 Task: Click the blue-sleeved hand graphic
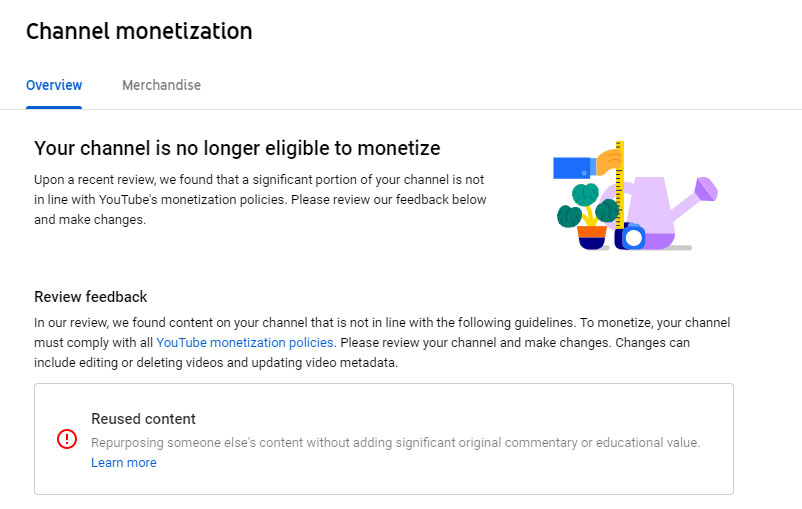click(x=575, y=167)
